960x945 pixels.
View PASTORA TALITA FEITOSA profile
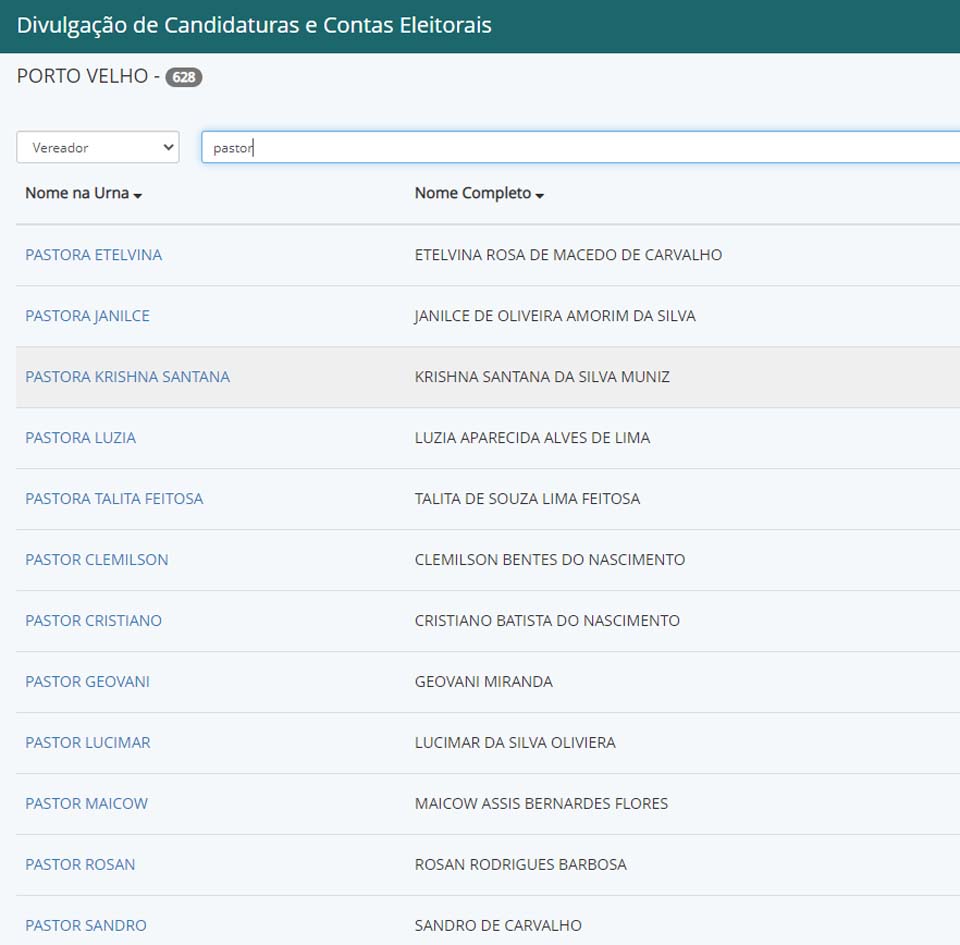click(114, 499)
